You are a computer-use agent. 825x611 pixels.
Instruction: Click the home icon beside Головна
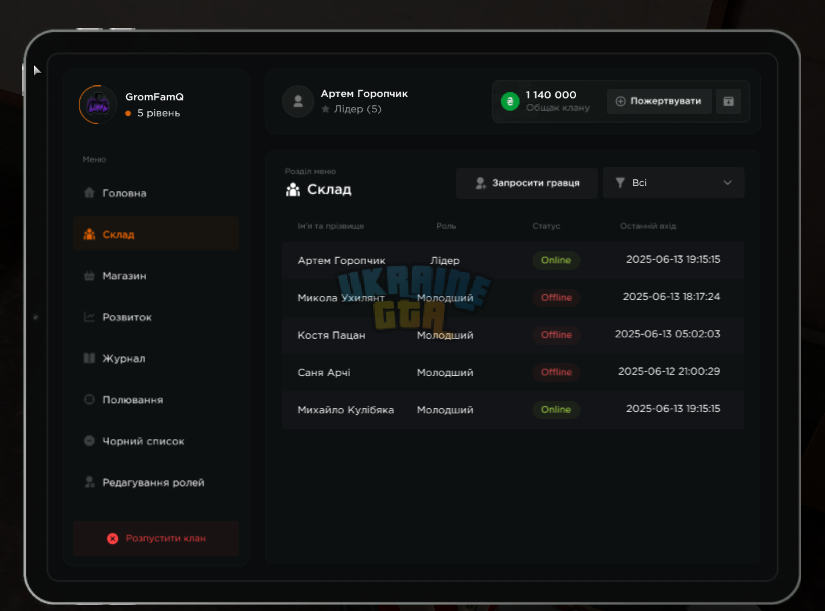pos(89,193)
